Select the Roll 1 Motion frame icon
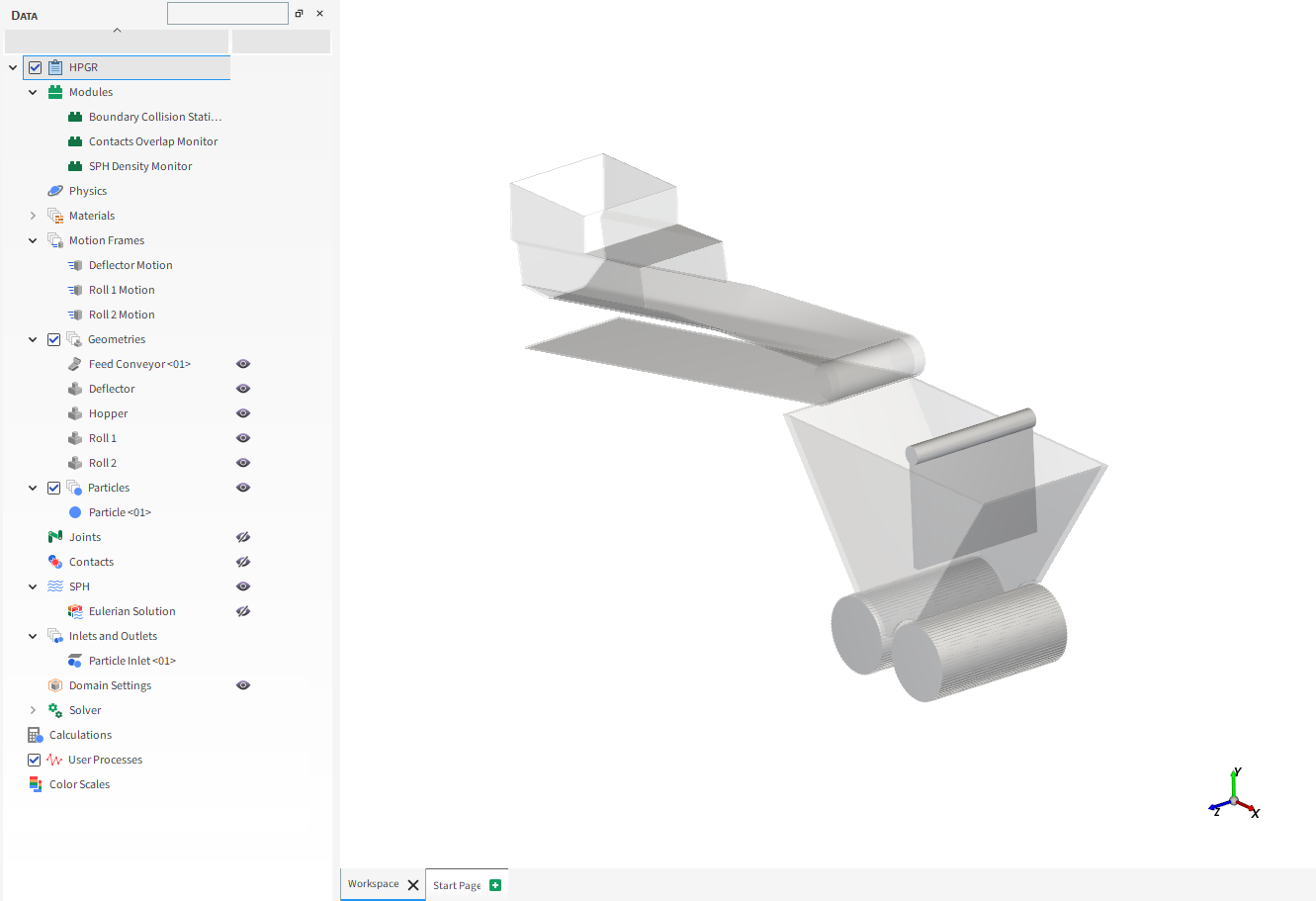The width and height of the screenshot is (1316, 901). [75, 290]
